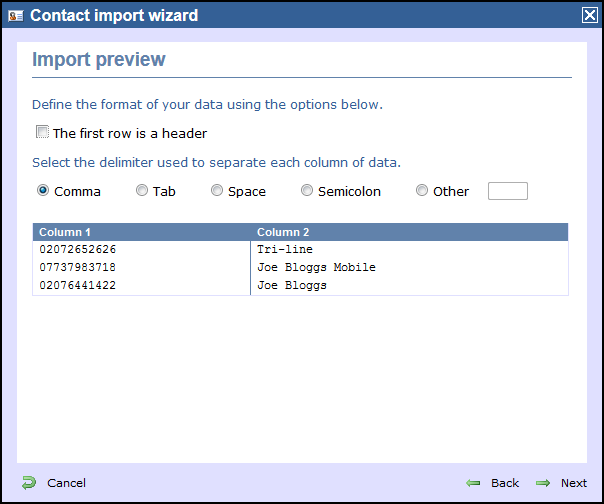Image resolution: width=604 pixels, height=504 pixels.
Task: Click the Column 2 table header
Action: tap(409, 232)
